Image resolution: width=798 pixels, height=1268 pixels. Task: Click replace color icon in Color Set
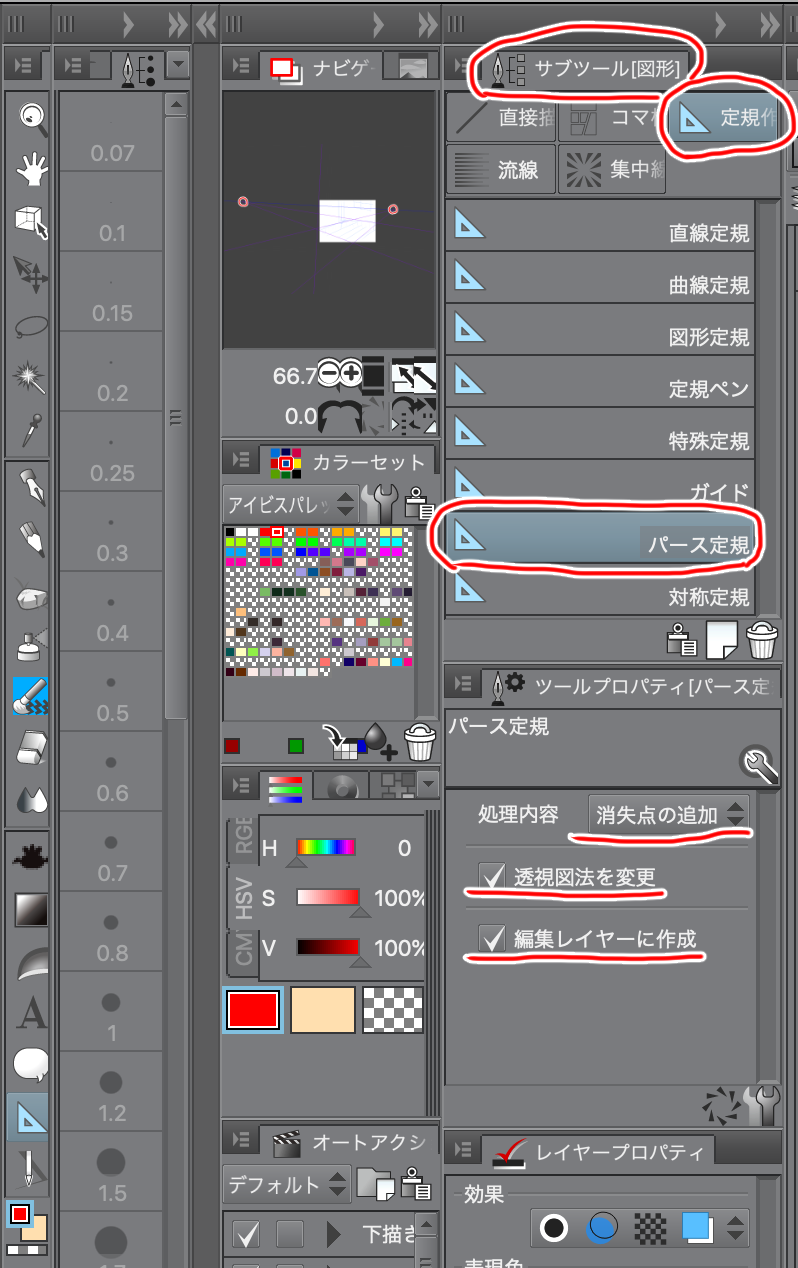coord(343,743)
